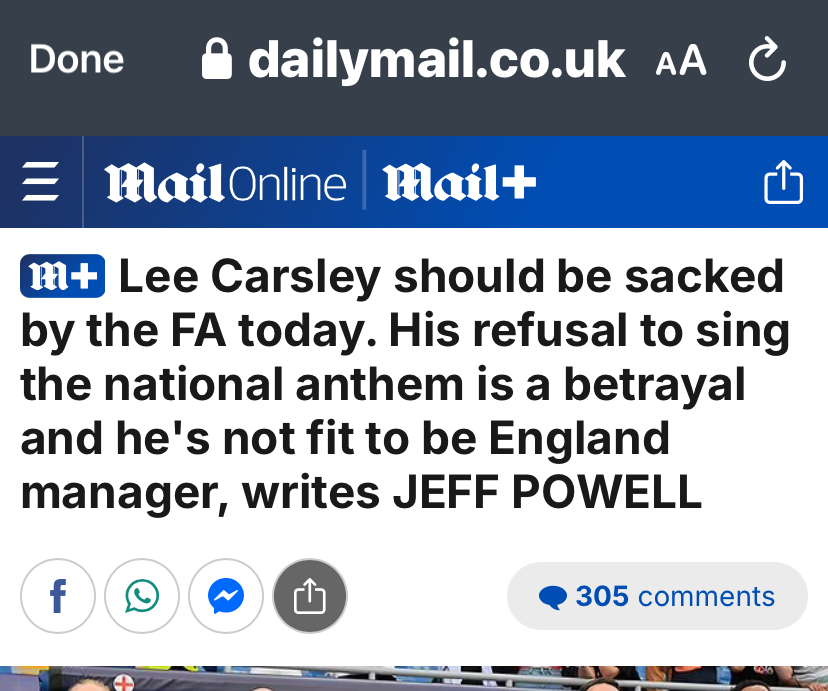Click the M+ badge beside headline
The height and width of the screenshot is (691, 828).
tap(62, 276)
